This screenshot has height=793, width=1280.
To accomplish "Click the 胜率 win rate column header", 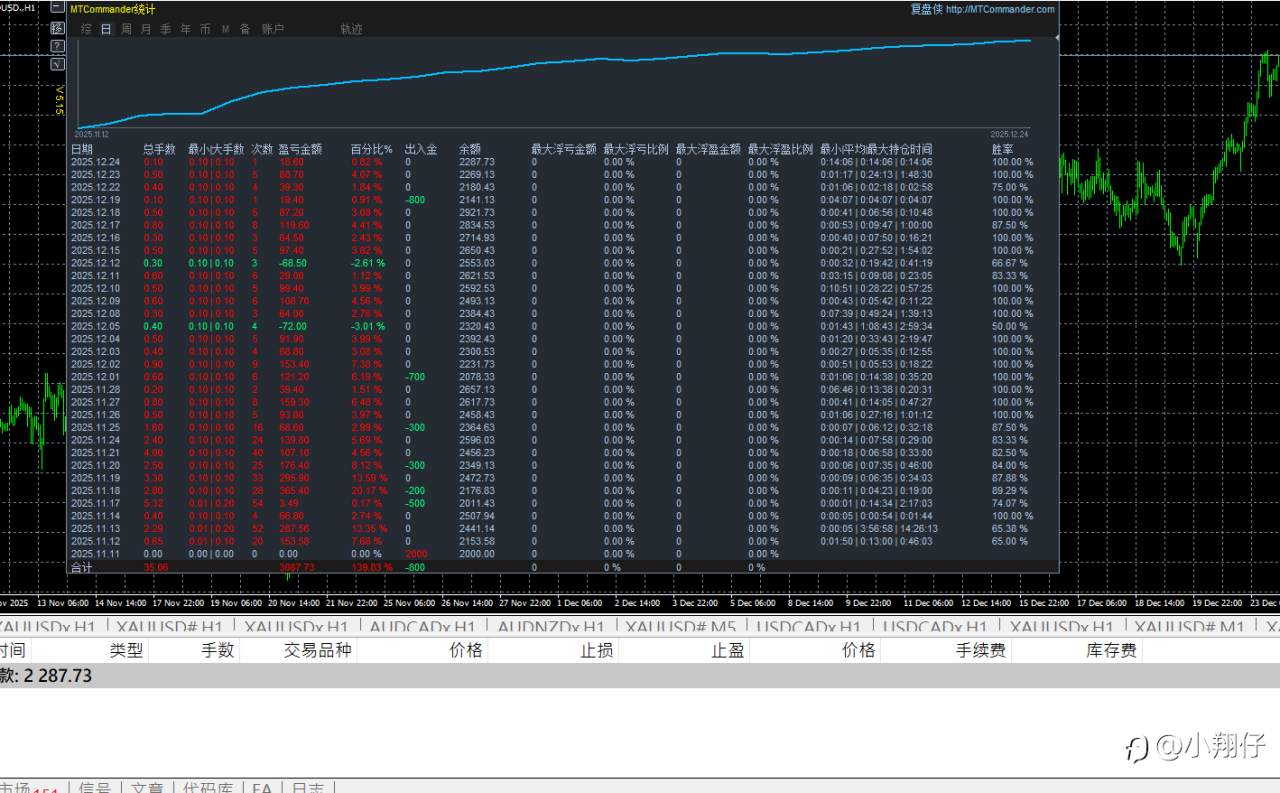I will click(x=1002, y=149).
